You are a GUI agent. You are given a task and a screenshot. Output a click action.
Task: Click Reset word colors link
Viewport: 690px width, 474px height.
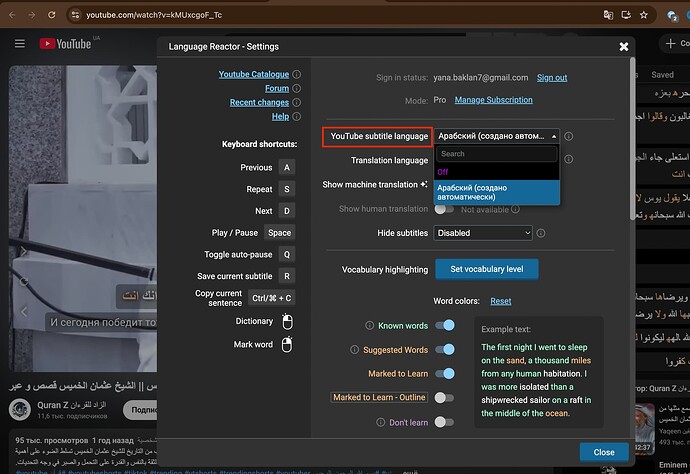click(x=501, y=301)
